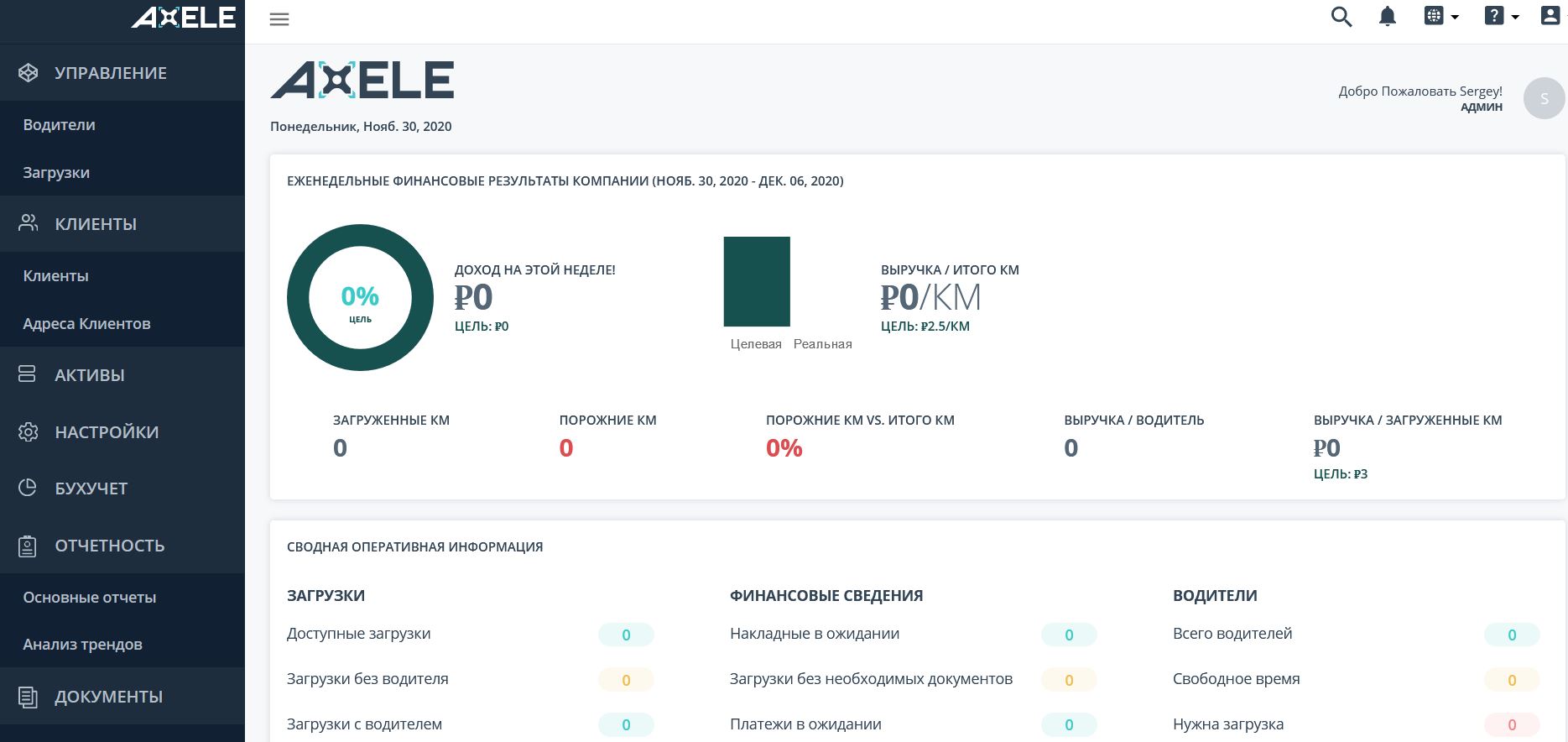
Task: Click the Управление cube icon
Action: coord(29,73)
